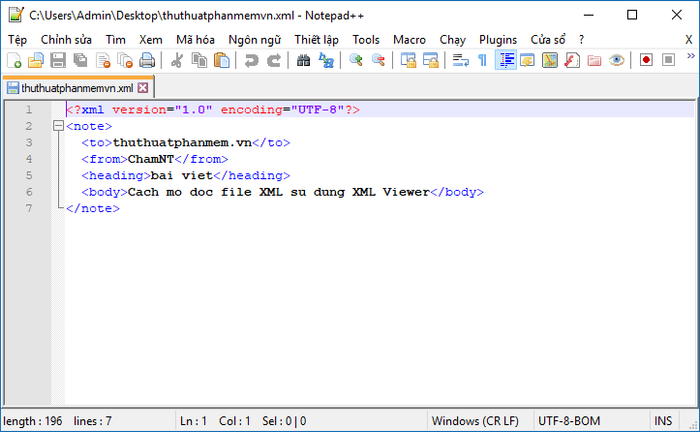The width and height of the screenshot is (700, 432).
Task: Toggle word wrap toolbar icon
Action: click(x=460, y=60)
